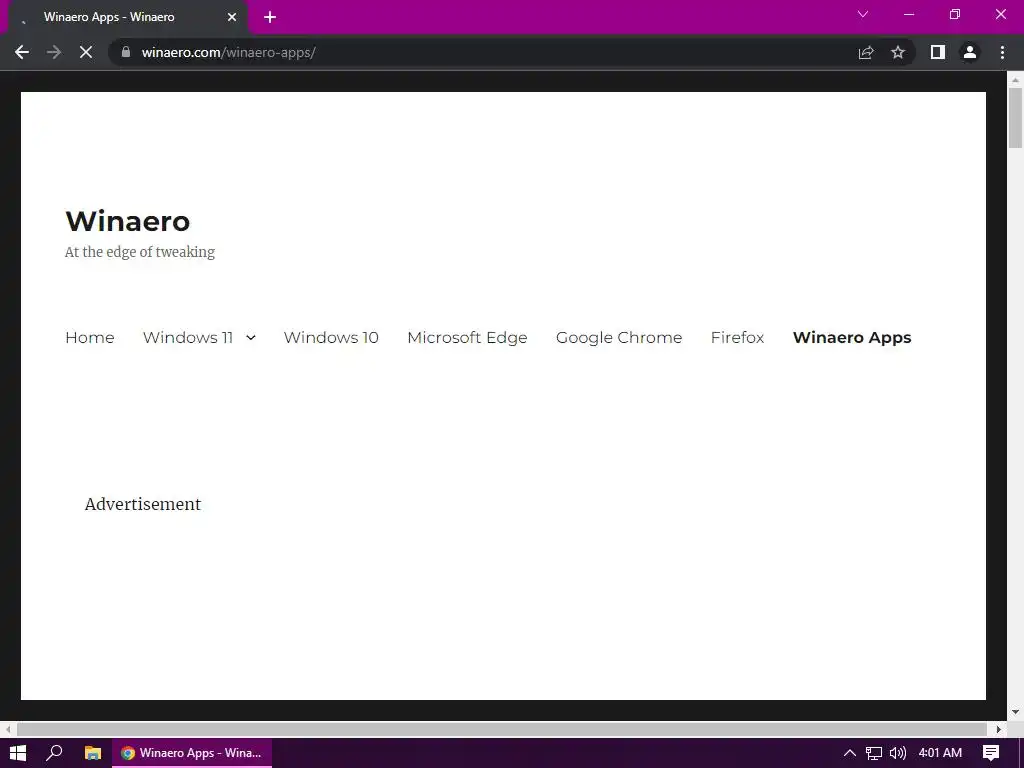Click the scroll up arrow
This screenshot has height=768, width=1024.
point(1015,80)
